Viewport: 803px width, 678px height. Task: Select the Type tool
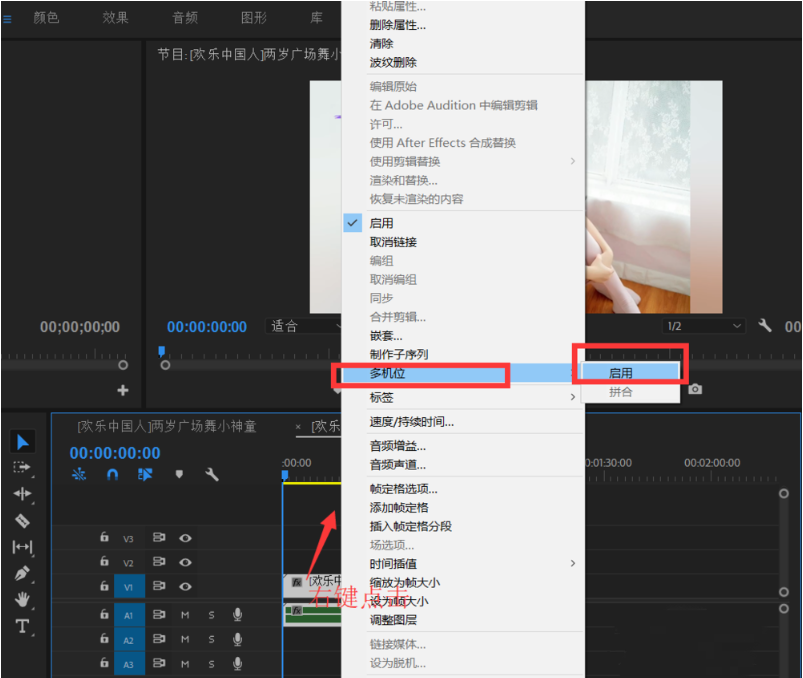(x=22, y=625)
